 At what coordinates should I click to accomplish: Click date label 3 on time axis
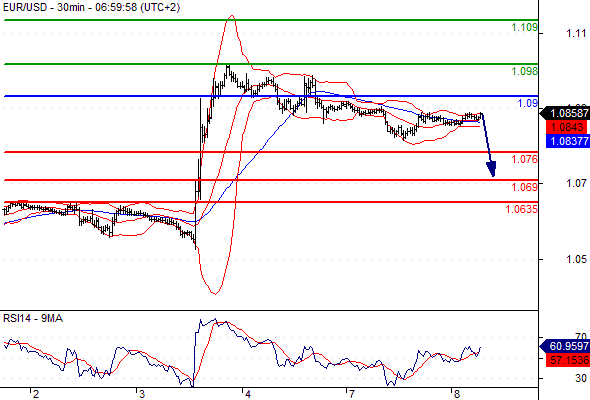[x=142, y=394]
